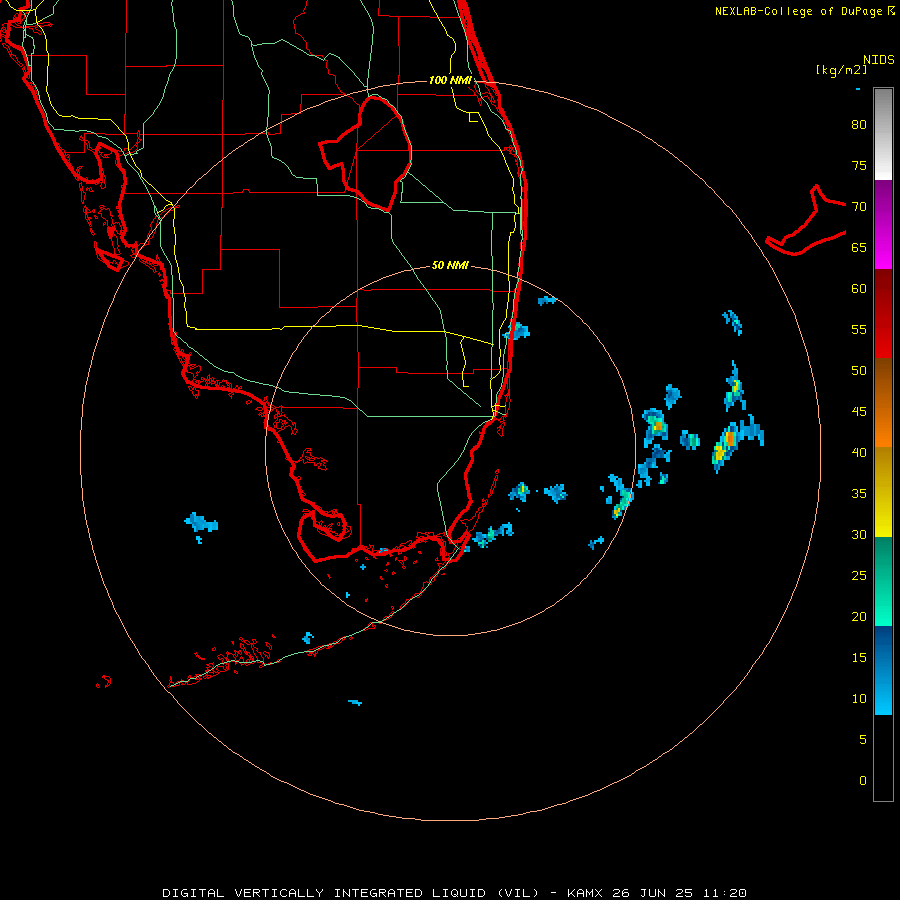
Task: Click the 25 value on the scale
Action: pos(859,575)
